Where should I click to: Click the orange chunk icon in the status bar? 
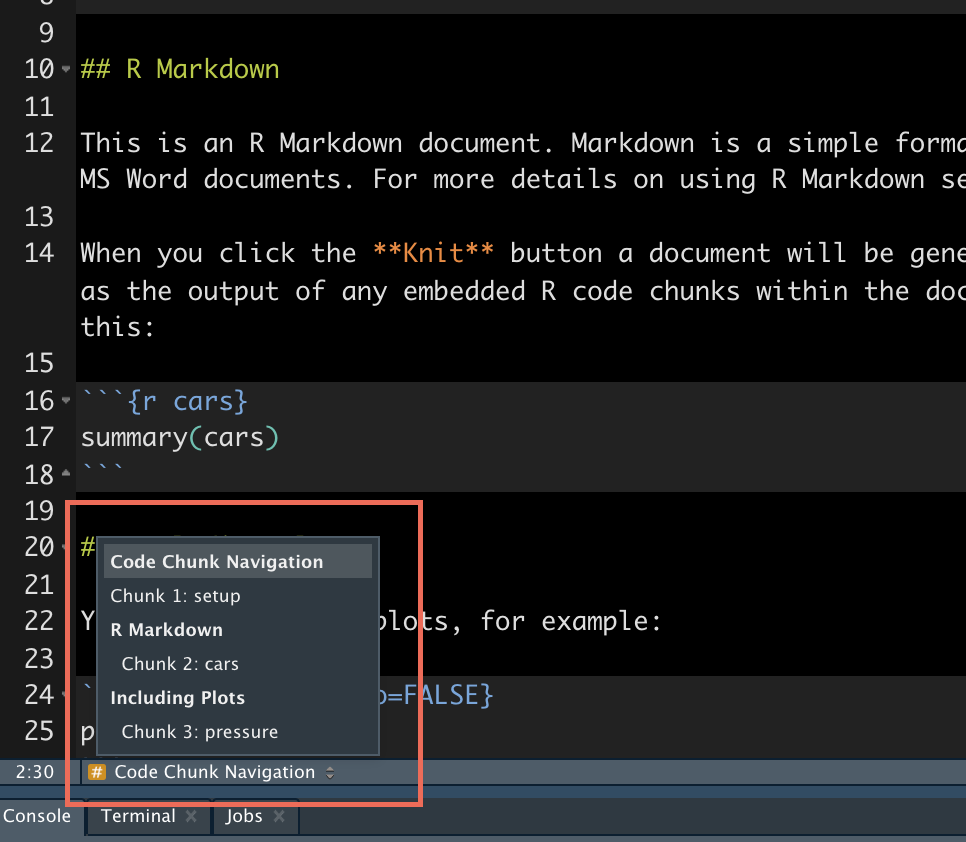pos(97,772)
